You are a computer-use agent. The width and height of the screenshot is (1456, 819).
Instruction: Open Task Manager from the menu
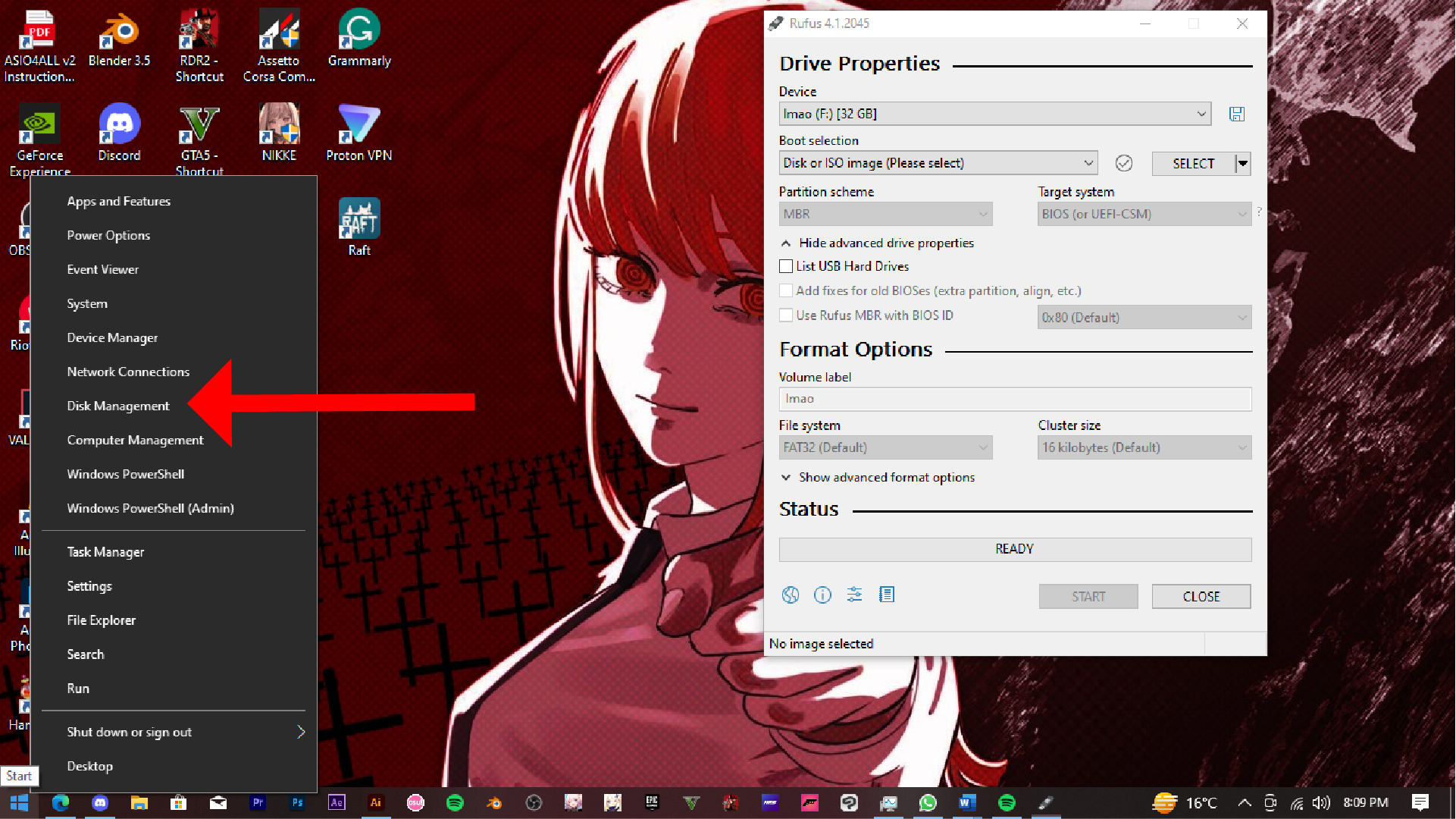174,552
